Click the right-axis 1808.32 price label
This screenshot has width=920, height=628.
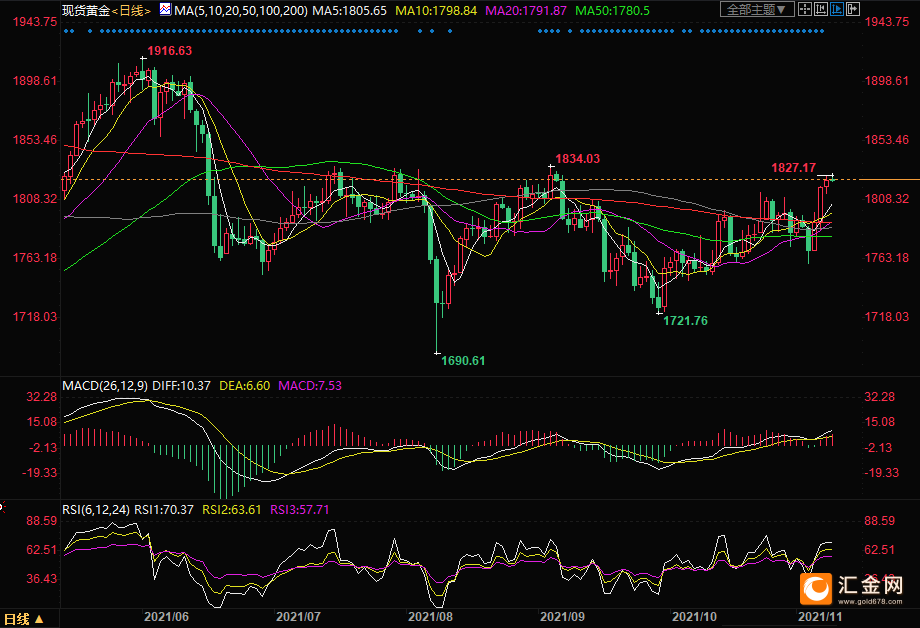coord(886,199)
